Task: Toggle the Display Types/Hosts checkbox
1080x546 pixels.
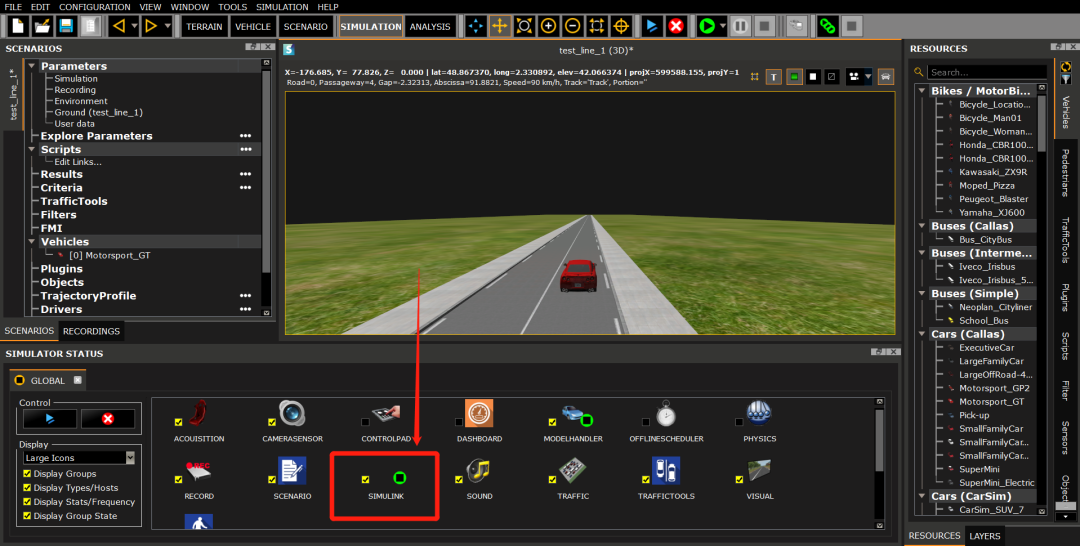Action: click(28, 487)
